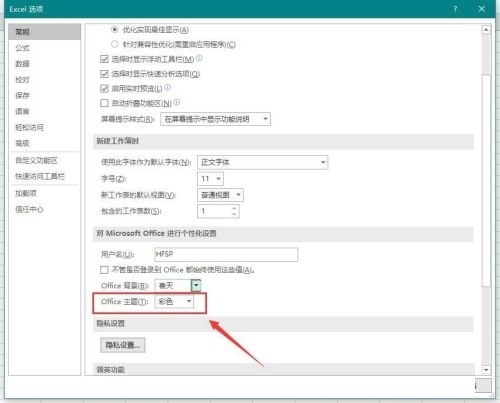
Task: Decrease the sheet count spinner
Action: pyautogui.click(x=234, y=214)
